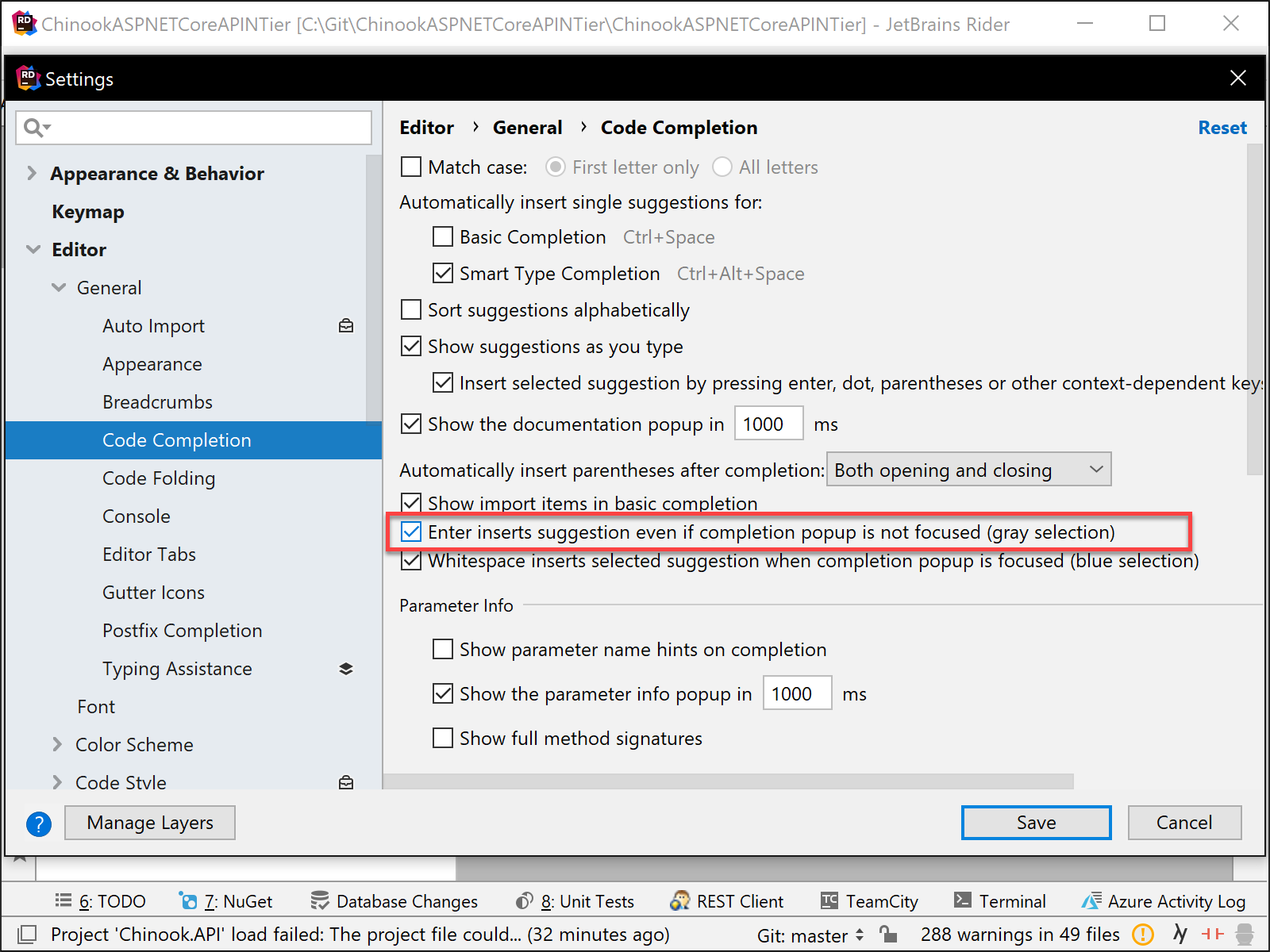Screen dimensions: 1270x952
Task: Uncheck Smart Type Completion
Action: pos(443,273)
